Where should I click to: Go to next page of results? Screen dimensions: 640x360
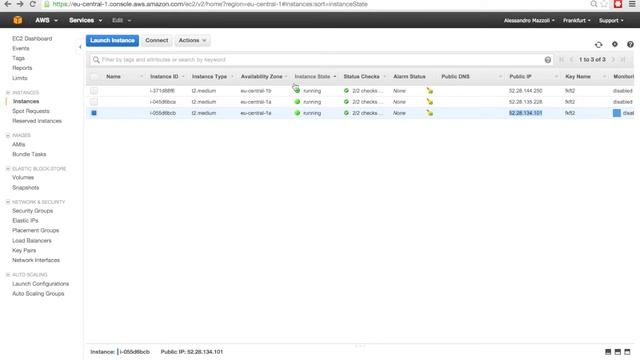pyautogui.click(x=613, y=60)
